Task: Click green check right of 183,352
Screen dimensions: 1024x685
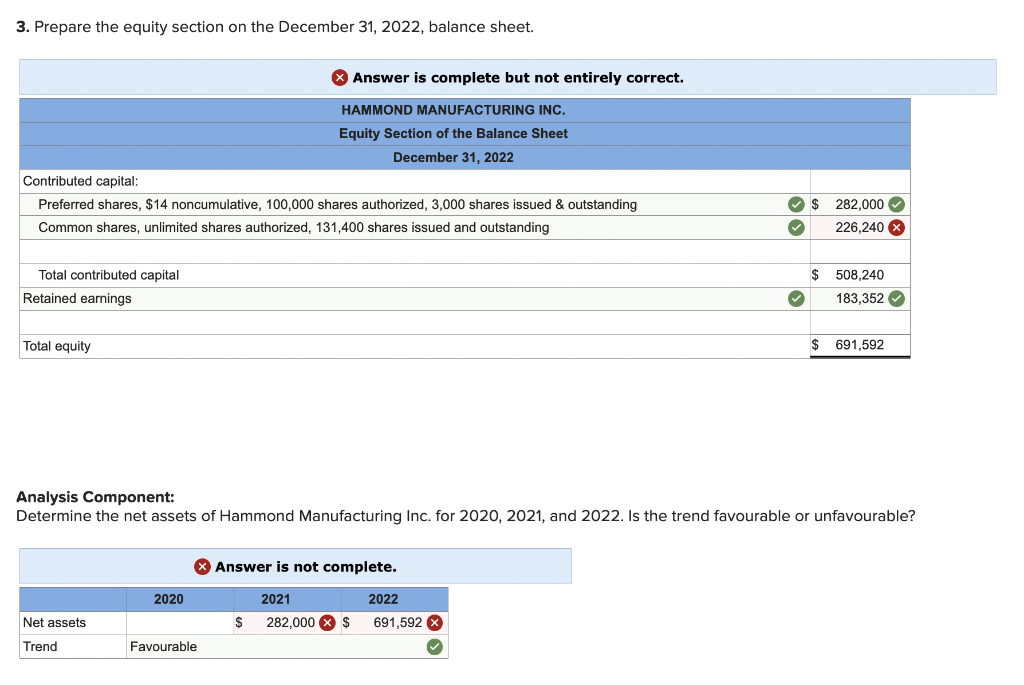Action: point(897,298)
